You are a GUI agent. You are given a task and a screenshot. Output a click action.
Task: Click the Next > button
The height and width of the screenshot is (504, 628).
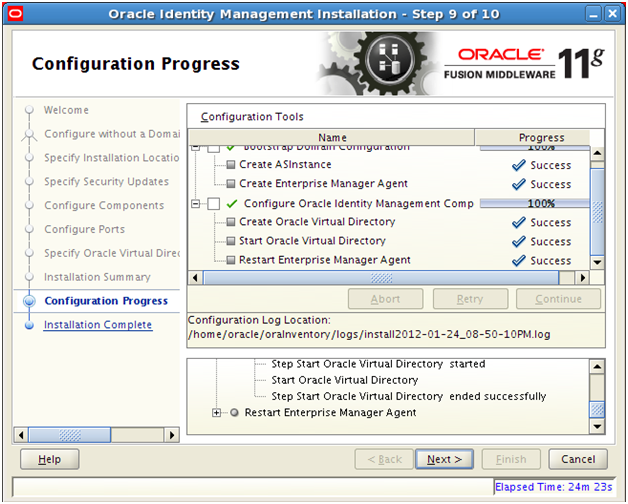click(x=445, y=459)
